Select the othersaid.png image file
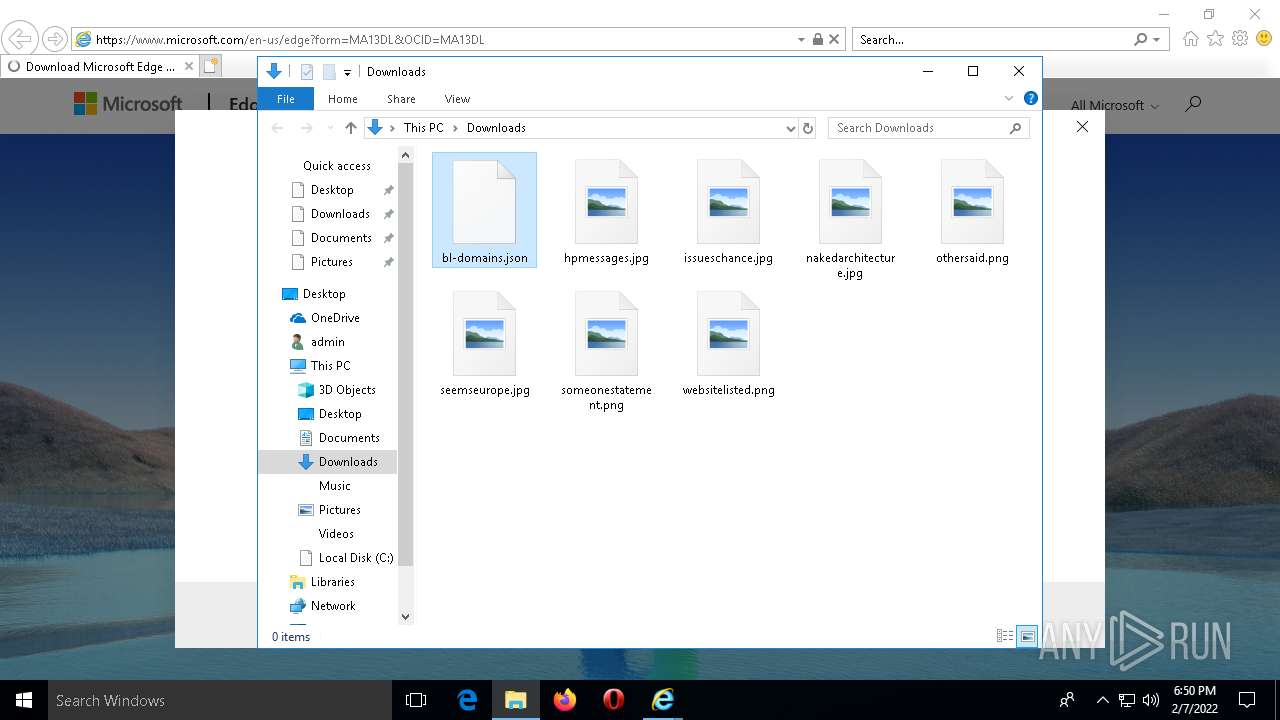Screen dimensions: 1280x720 972,210
